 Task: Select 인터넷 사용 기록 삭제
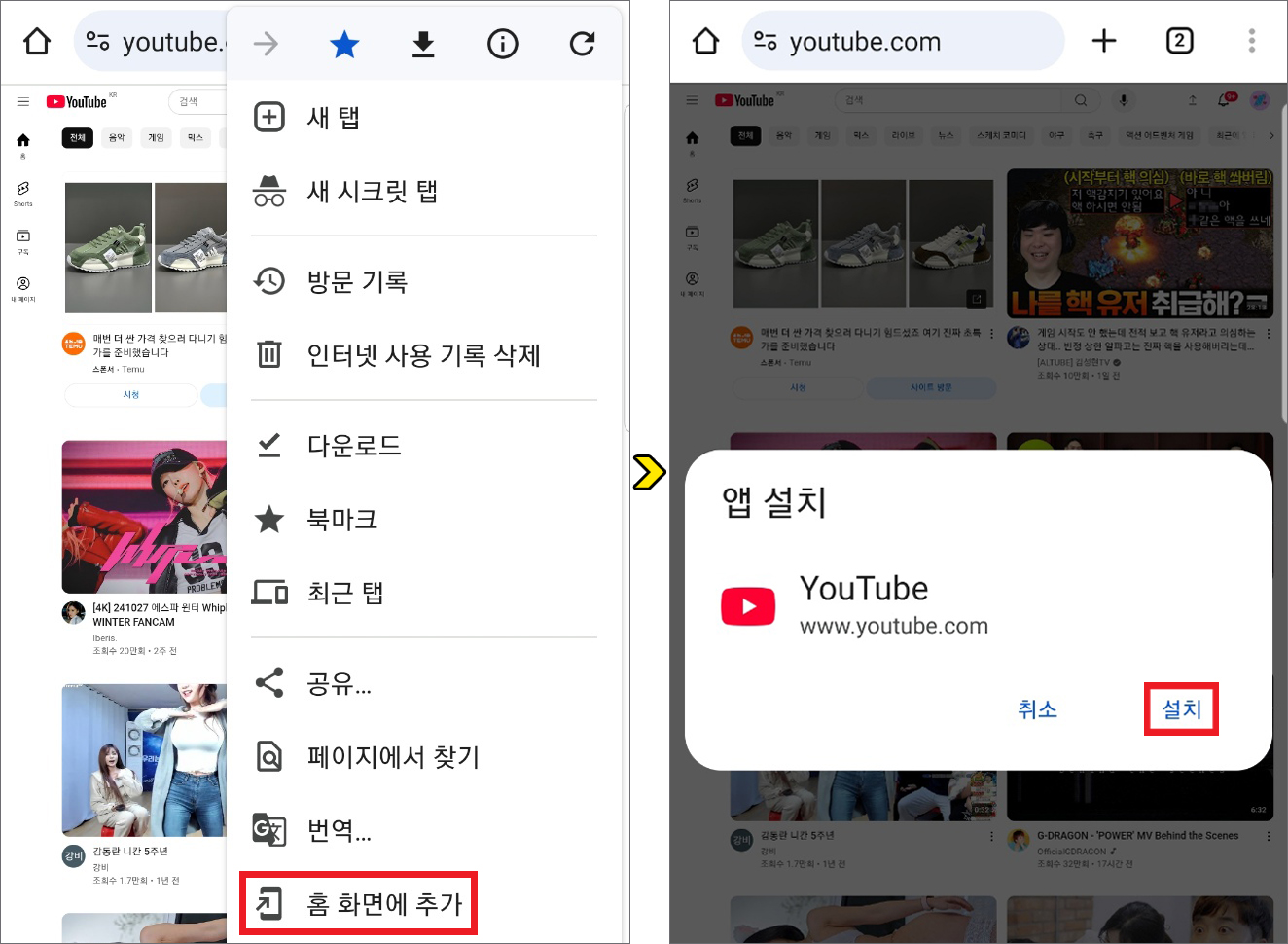[424, 355]
